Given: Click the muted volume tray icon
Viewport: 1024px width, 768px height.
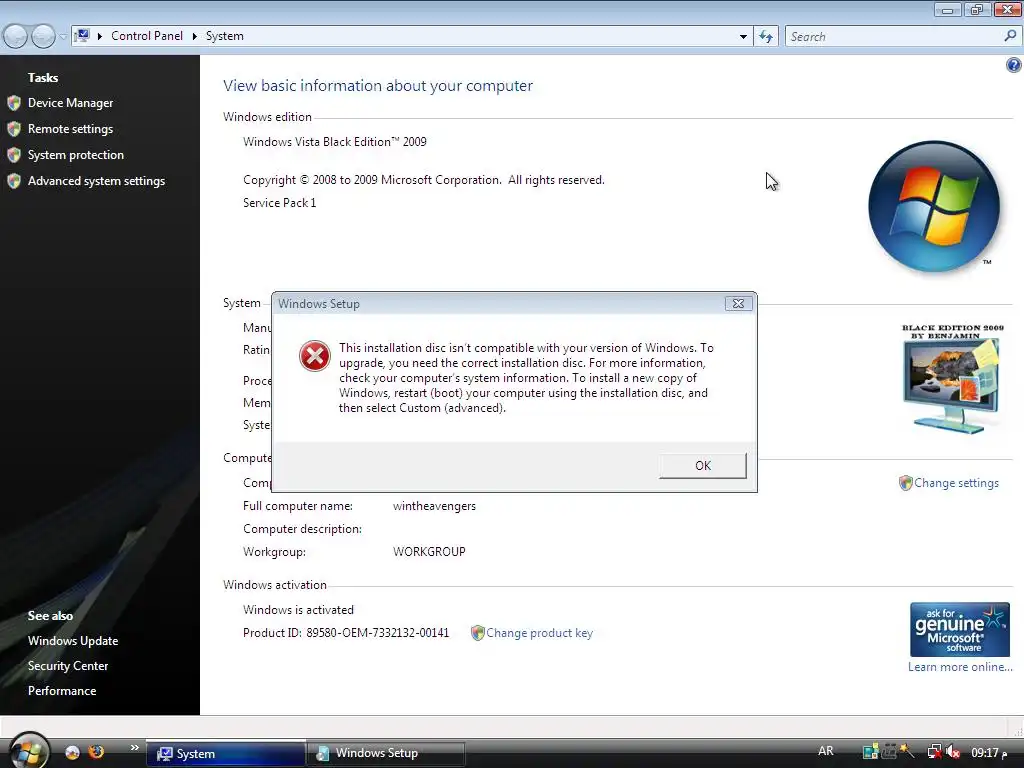Looking at the screenshot, I should click(x=953, y=752).
